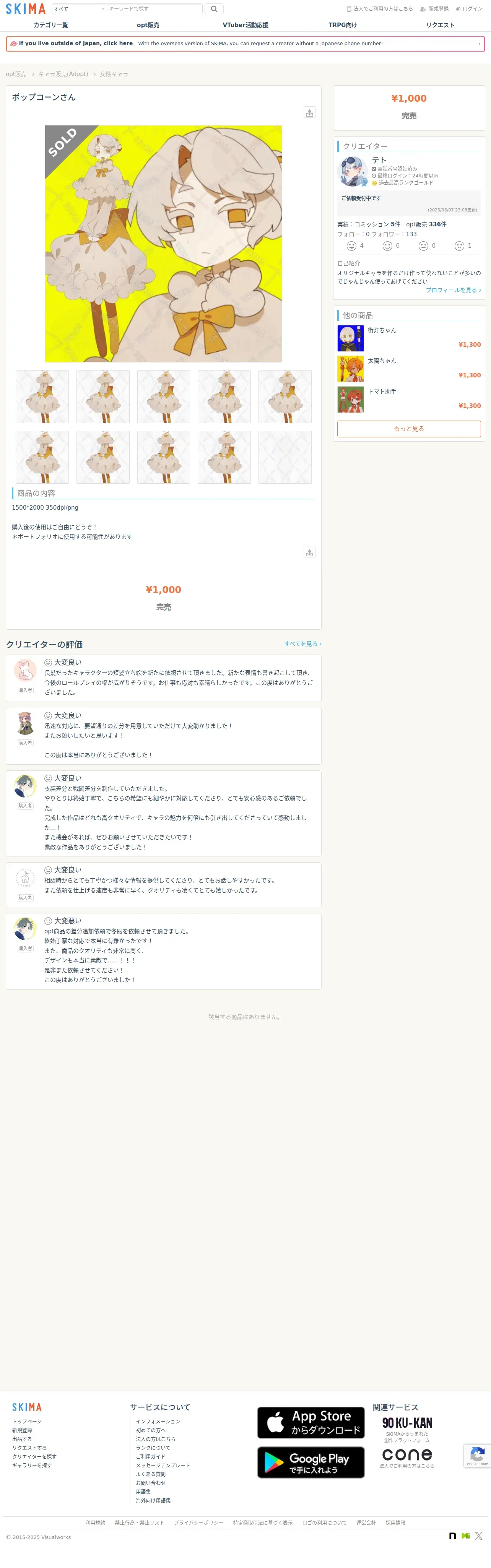Click 出品する in footer
This screenshot has width=491, height=1568.
tap(22, 1439)
